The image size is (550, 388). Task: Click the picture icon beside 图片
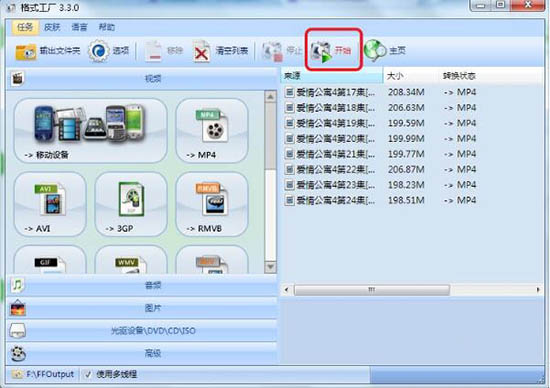pyautogui.click(x=18, y=308)
